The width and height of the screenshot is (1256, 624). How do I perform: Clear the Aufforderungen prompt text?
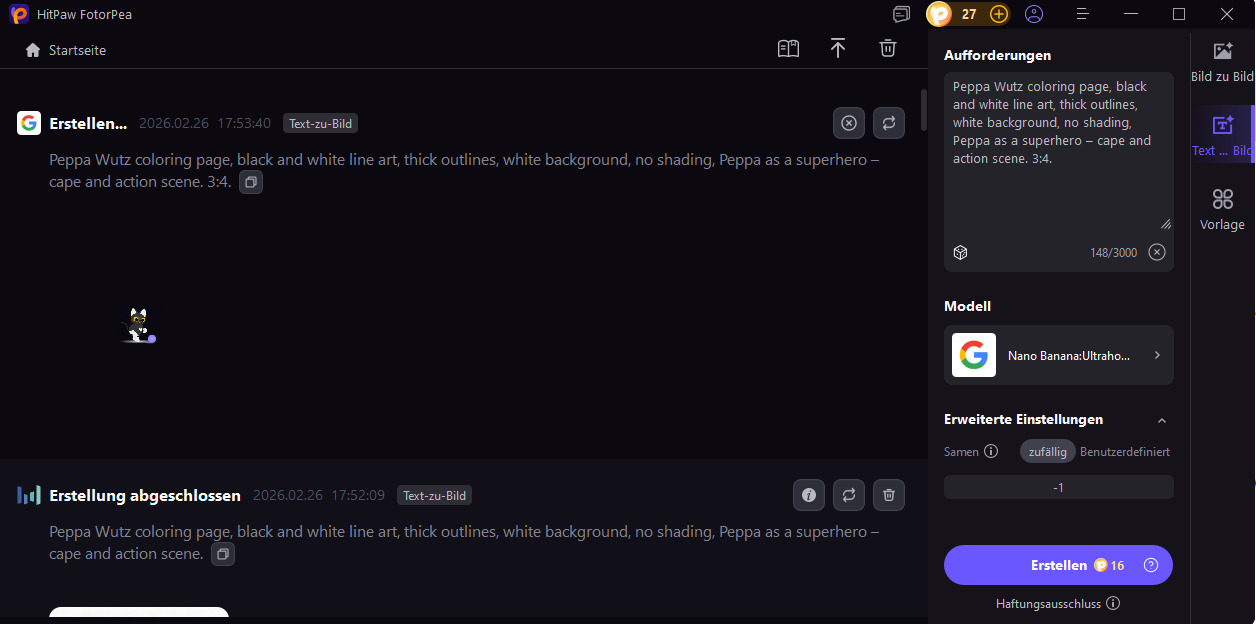pos(1157,252)
